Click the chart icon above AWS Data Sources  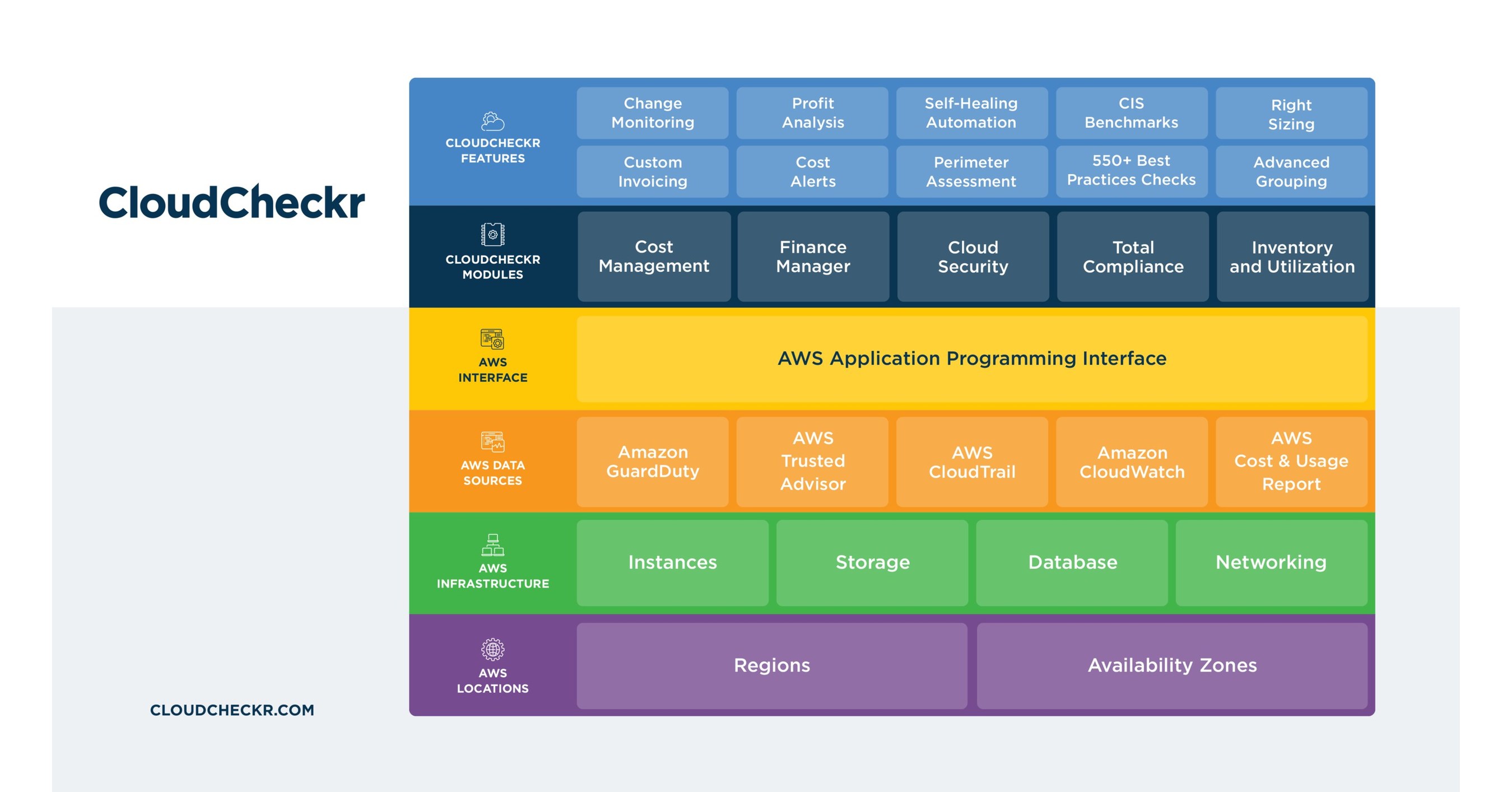coord(492,442)
